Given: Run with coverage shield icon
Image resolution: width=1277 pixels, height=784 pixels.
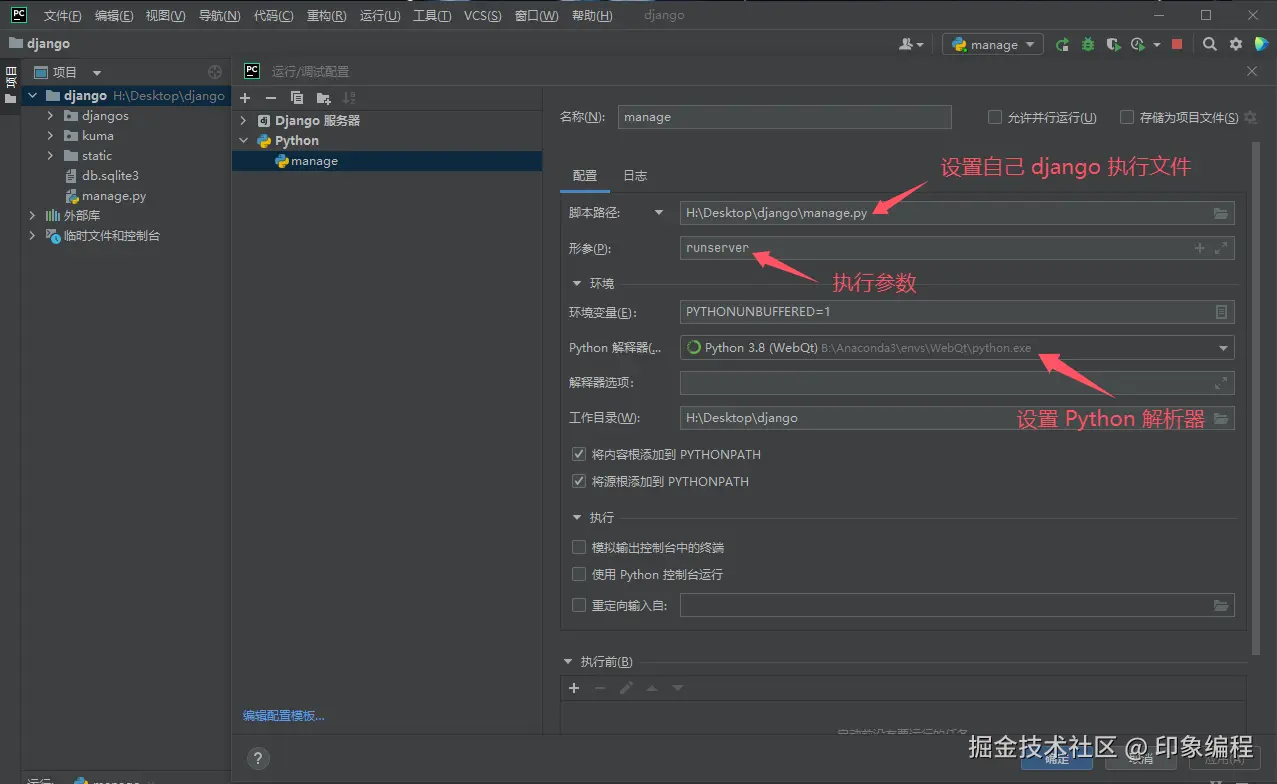Looking at the screenshot, I should (1112, 45).
